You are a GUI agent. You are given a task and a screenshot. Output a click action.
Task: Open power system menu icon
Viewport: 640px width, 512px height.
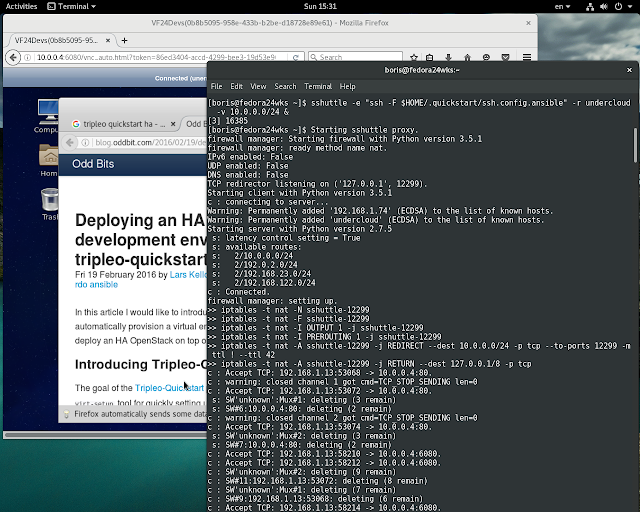(619, 7)
